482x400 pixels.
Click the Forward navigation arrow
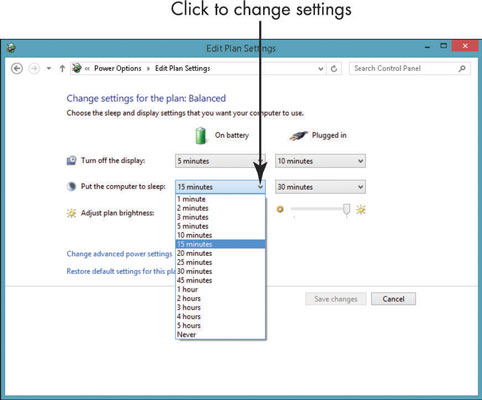34,69
